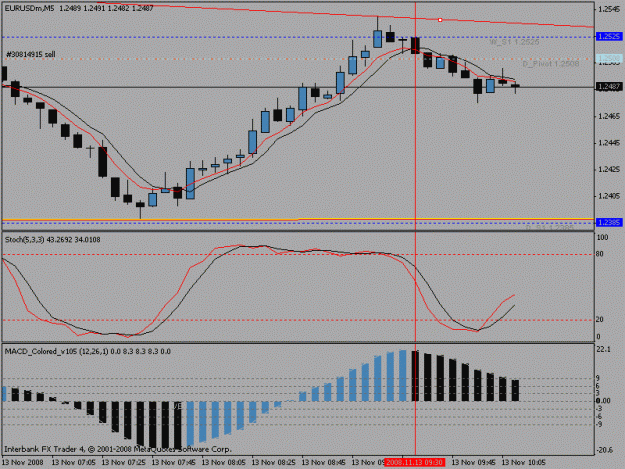Click the cyan 1.2508 pivot price tag

pyautogui.click(x=609, y=59)
